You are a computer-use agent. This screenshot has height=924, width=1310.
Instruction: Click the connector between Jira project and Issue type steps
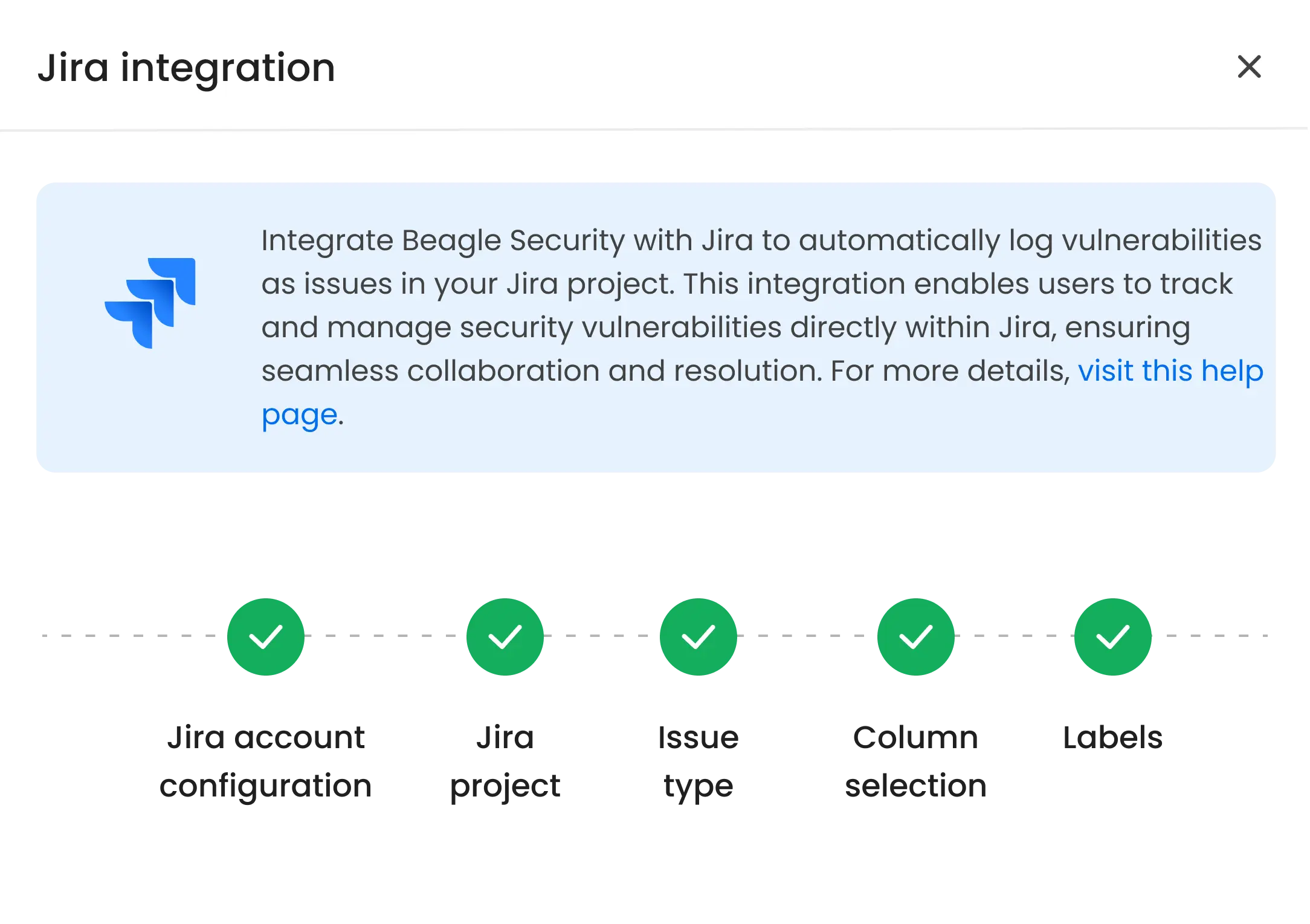click(602, 636)
